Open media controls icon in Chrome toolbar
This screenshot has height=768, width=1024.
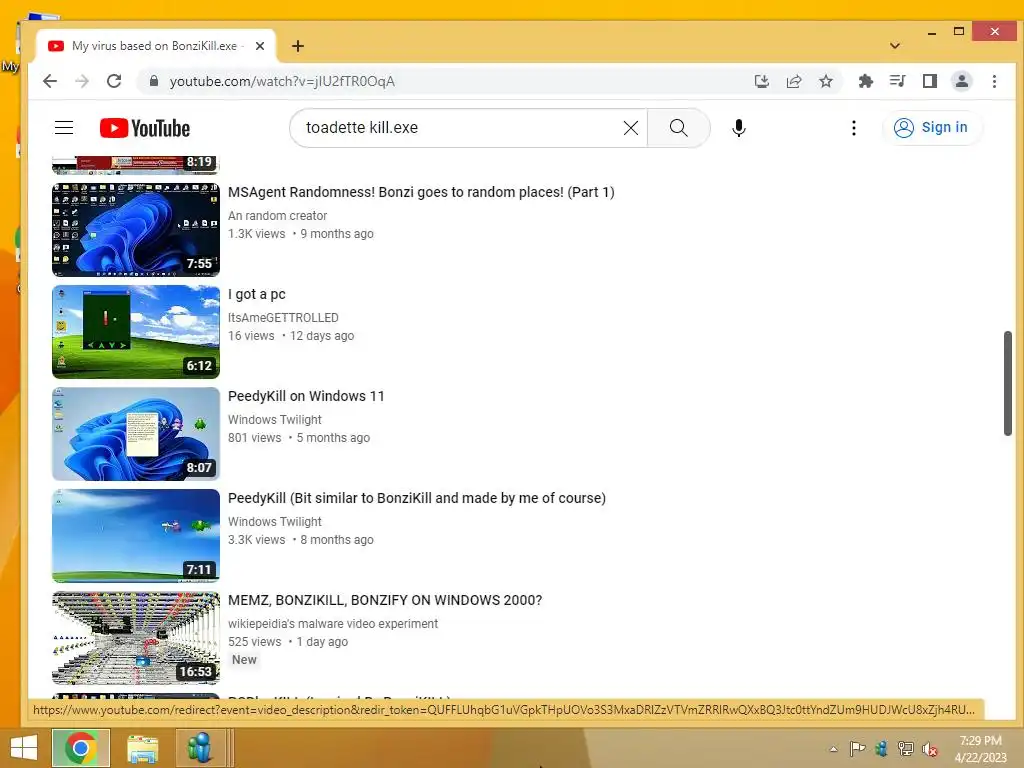tap(897, 81)
